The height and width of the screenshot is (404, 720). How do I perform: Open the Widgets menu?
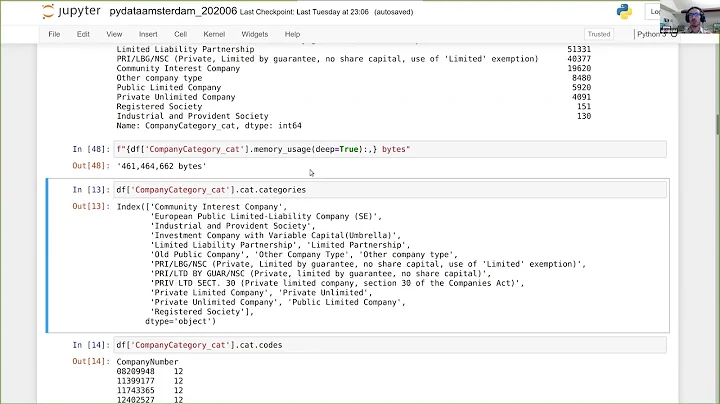[254, 34]
